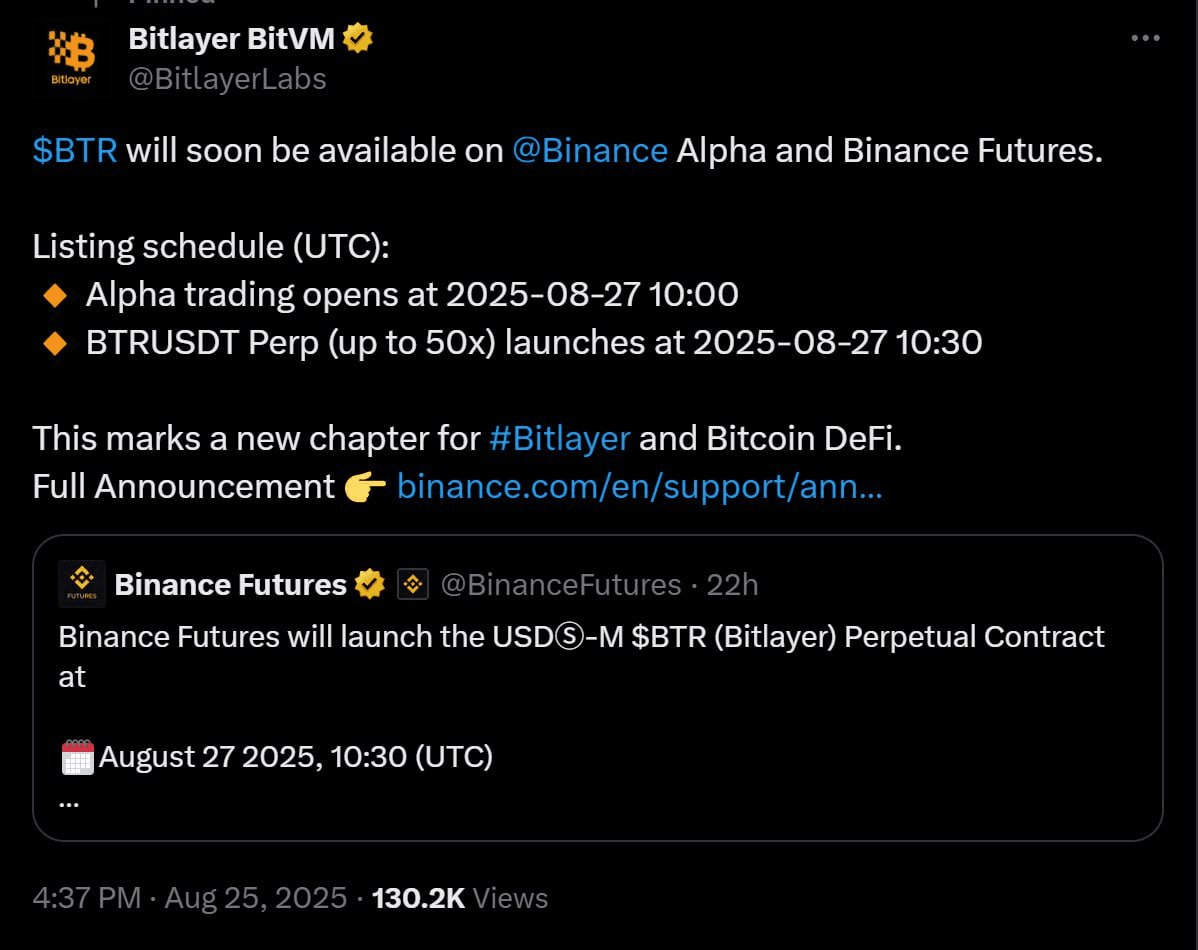Open the $BTR cashtag link
Screen dimensions: 1198x950
point(75,151)
